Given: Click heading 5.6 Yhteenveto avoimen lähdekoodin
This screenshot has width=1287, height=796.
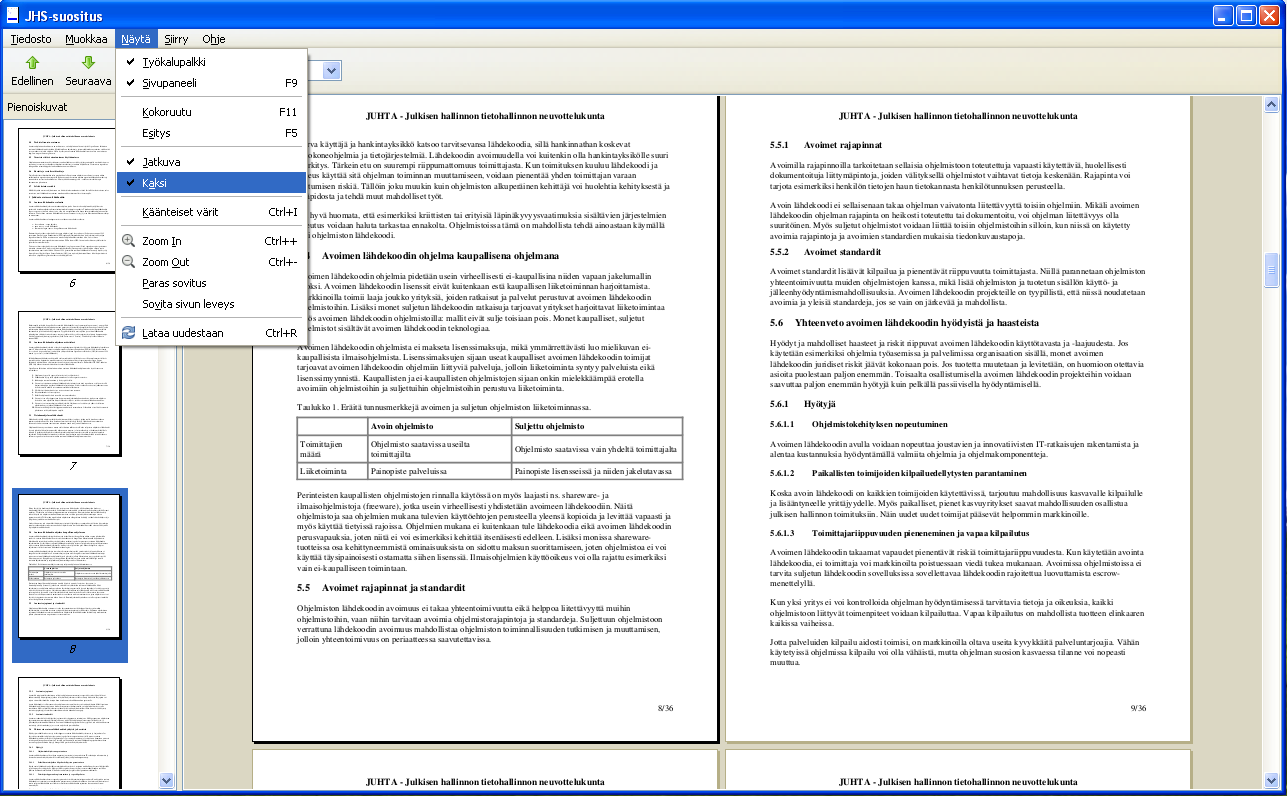Looking at the screenshot, I should 904,323.
